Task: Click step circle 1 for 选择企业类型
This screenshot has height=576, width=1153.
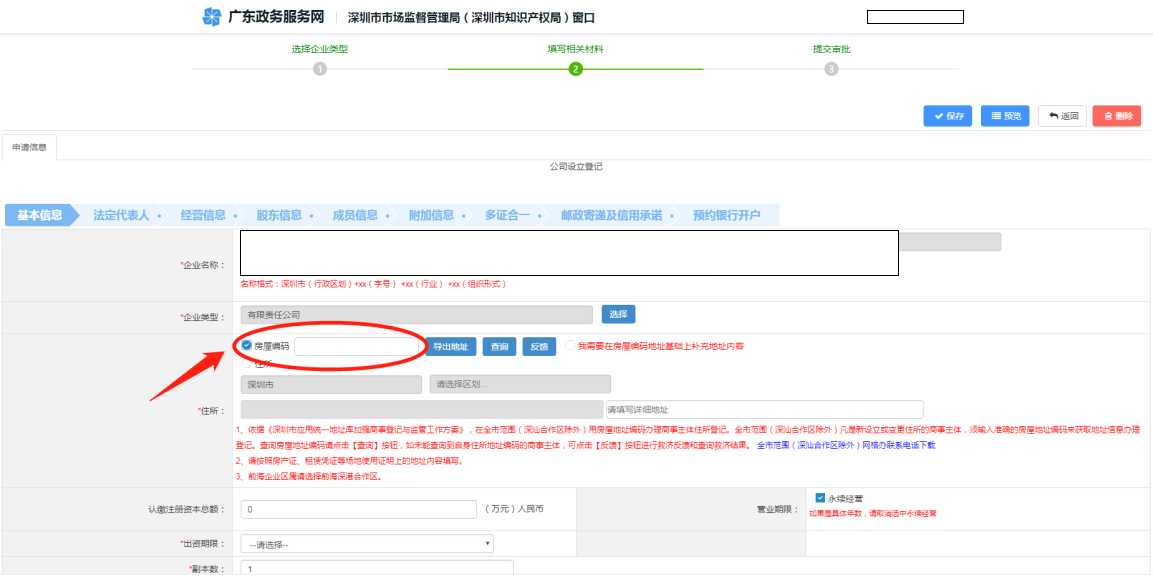Action: coord(321,68)
